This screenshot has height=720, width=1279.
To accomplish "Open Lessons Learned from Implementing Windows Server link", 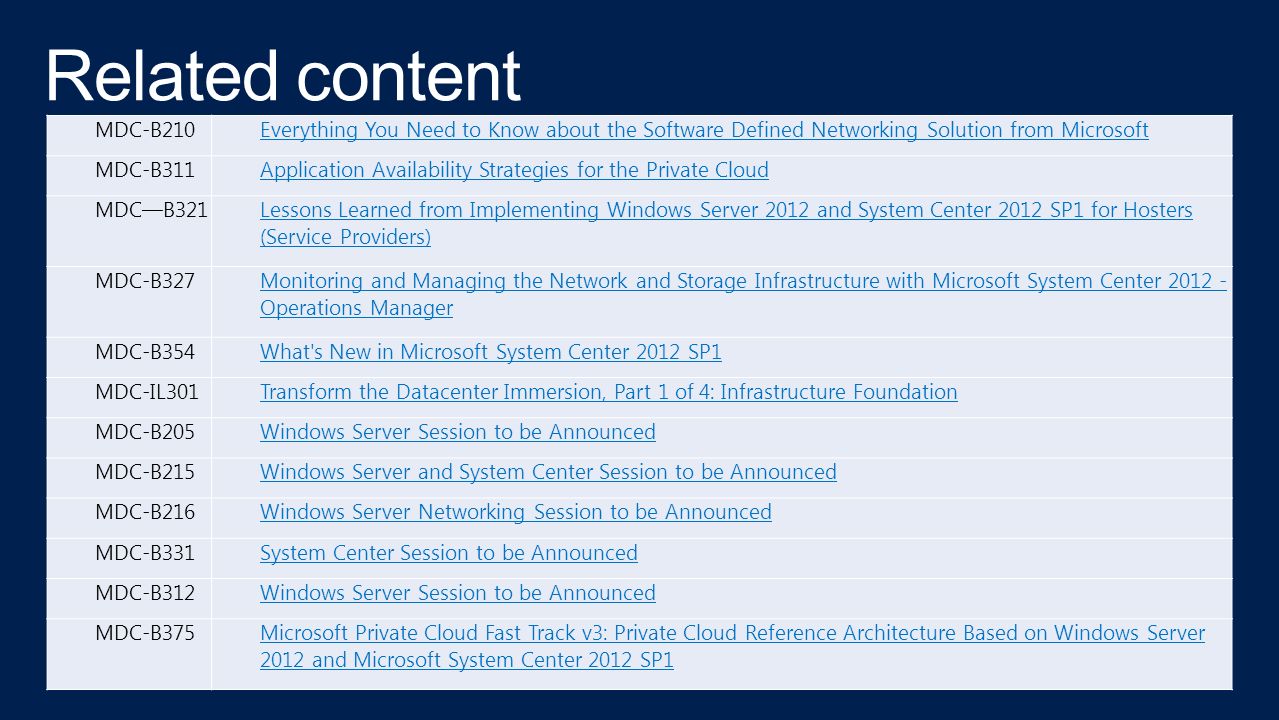I will [726, 224].
